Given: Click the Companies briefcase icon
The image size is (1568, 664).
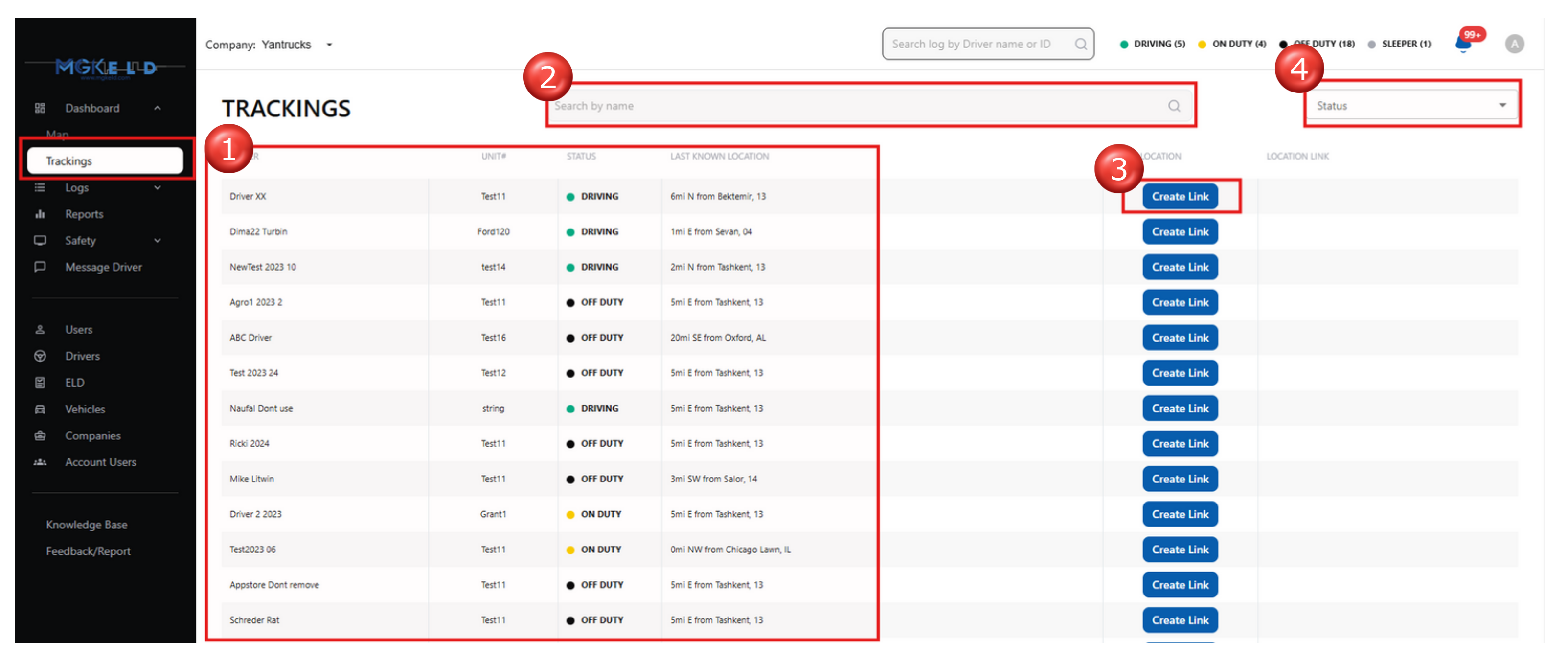Looking at the screenshot, I should coord(40,436).
